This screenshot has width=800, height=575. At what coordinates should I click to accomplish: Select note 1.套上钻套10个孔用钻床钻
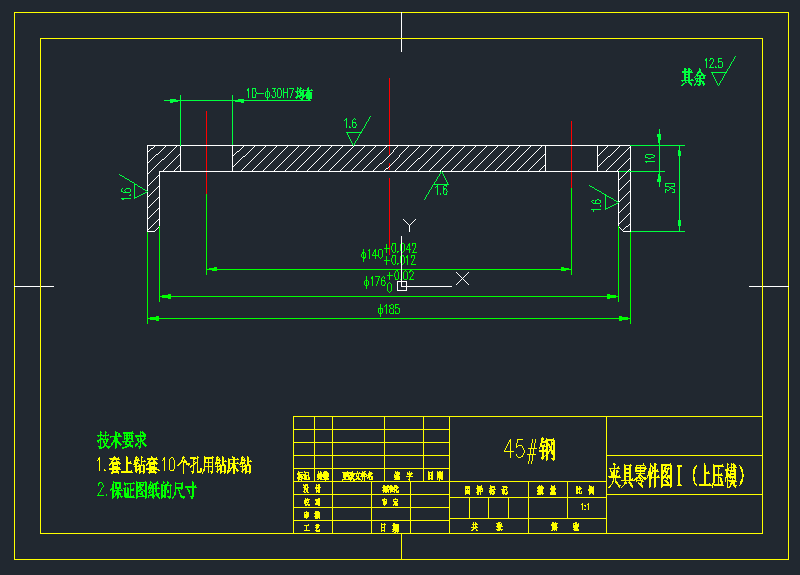(174, 465)
